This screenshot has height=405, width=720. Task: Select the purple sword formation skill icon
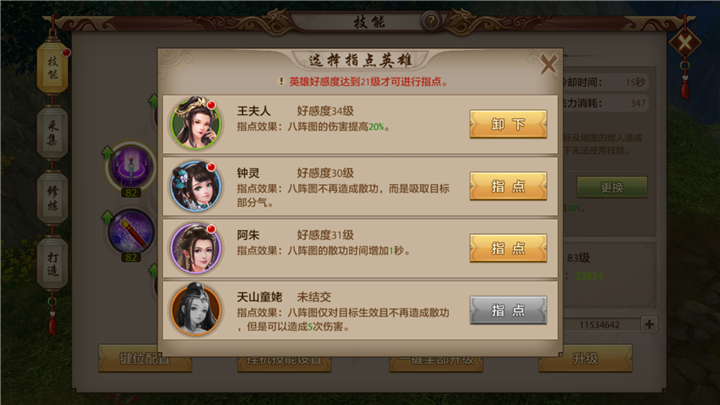pyautogui.click(x=131, y=166)
